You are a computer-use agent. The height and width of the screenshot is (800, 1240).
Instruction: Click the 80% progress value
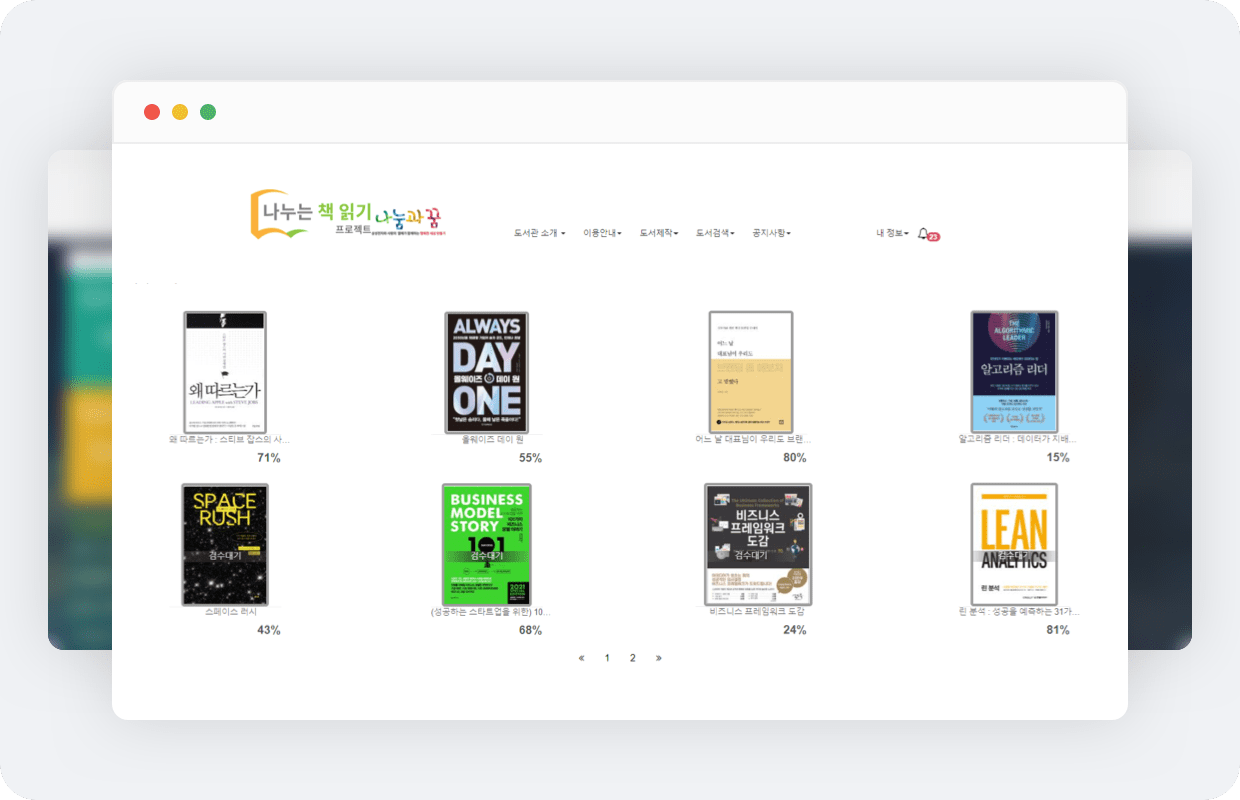point(795,458)
